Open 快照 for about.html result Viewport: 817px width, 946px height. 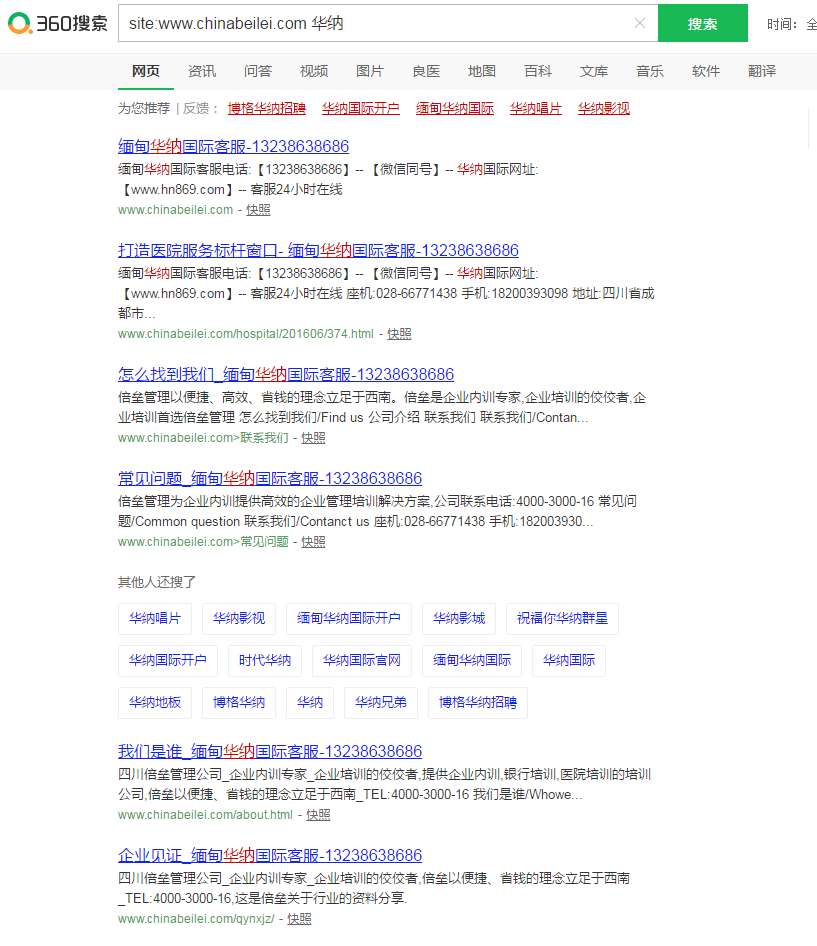point(318,815)
